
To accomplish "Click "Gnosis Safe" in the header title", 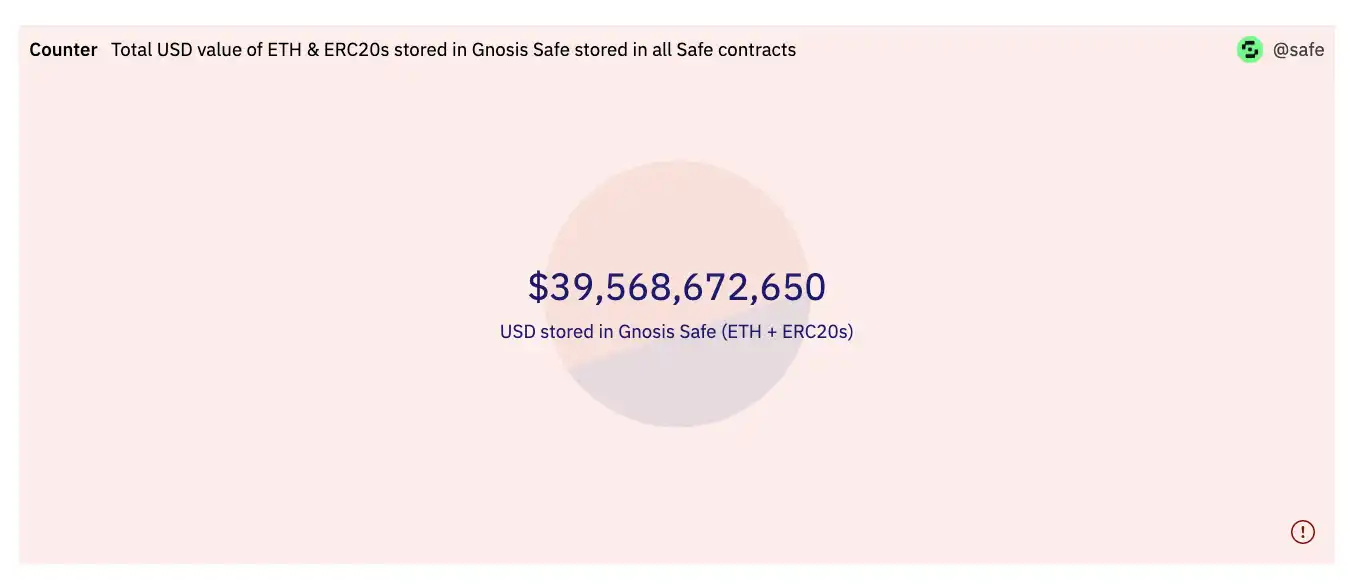I will click(x=520, y=49).
